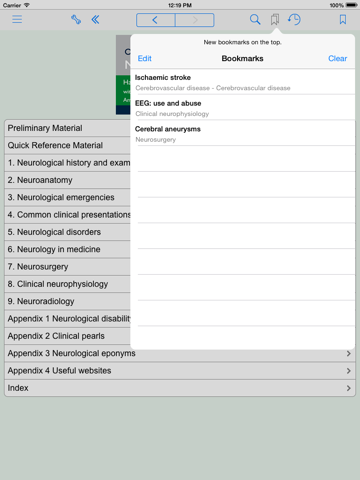Open search with magnifier icon
Image resolution: width=360 pixels, height=480 pixels.
click(x=255, y=20)
